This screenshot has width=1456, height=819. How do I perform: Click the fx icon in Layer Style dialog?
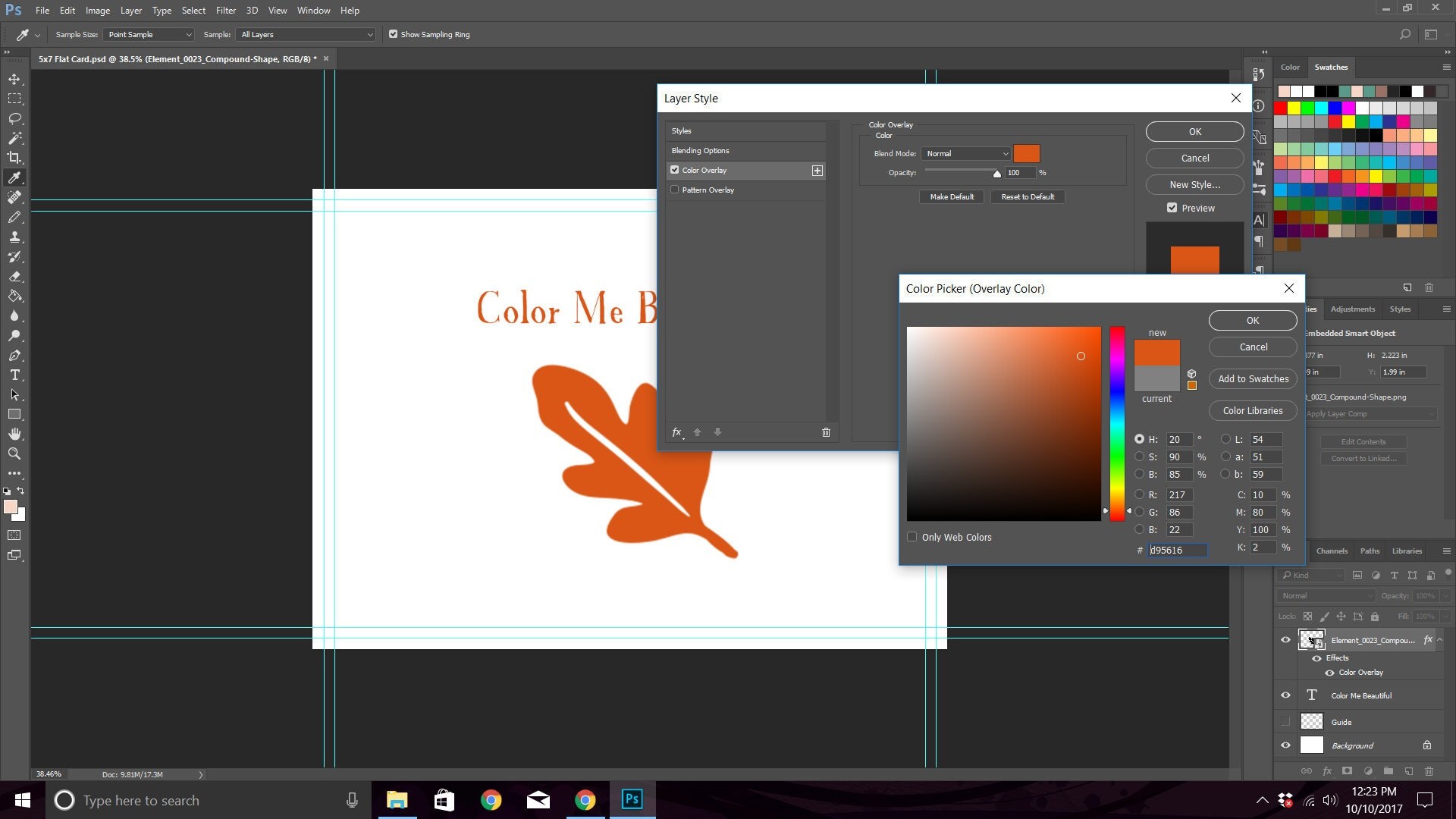pyautogui.click(x=676, y=432)
